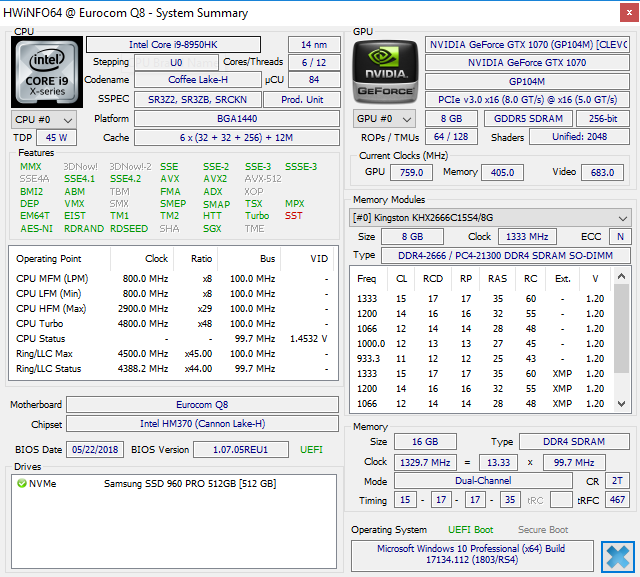Click the NVIDIA GeForce GTX 1070 (GP104M) top field
This screenshot has height=577, width=640.
pyautogui.click(x=527, y=44)
